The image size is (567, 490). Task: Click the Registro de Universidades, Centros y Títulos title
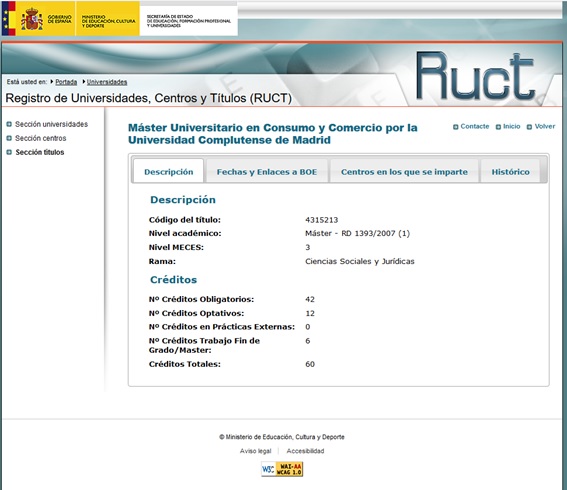(149, 98)
